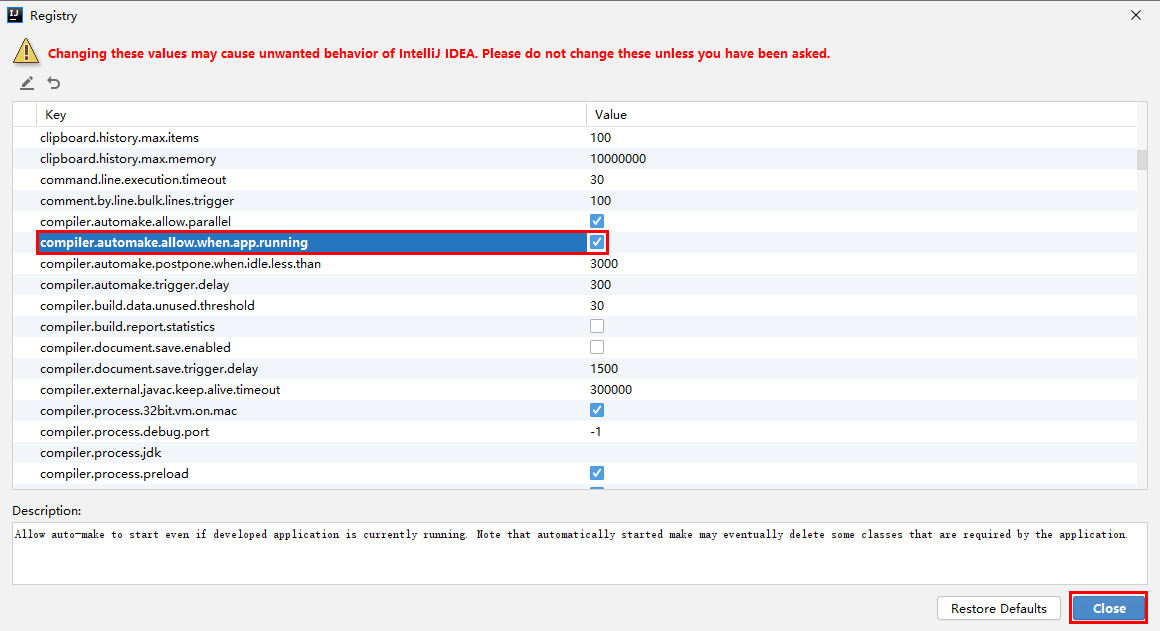Enable compiler.build.report.statistics checkbox
The image size is (1160, 631).
tap(597, 326)
